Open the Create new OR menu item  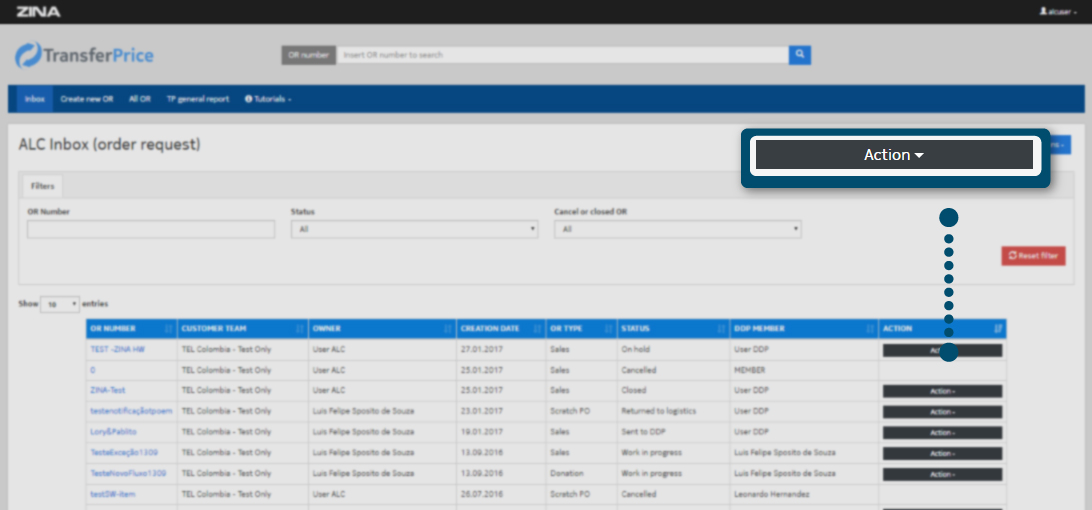tap(87, 99)
